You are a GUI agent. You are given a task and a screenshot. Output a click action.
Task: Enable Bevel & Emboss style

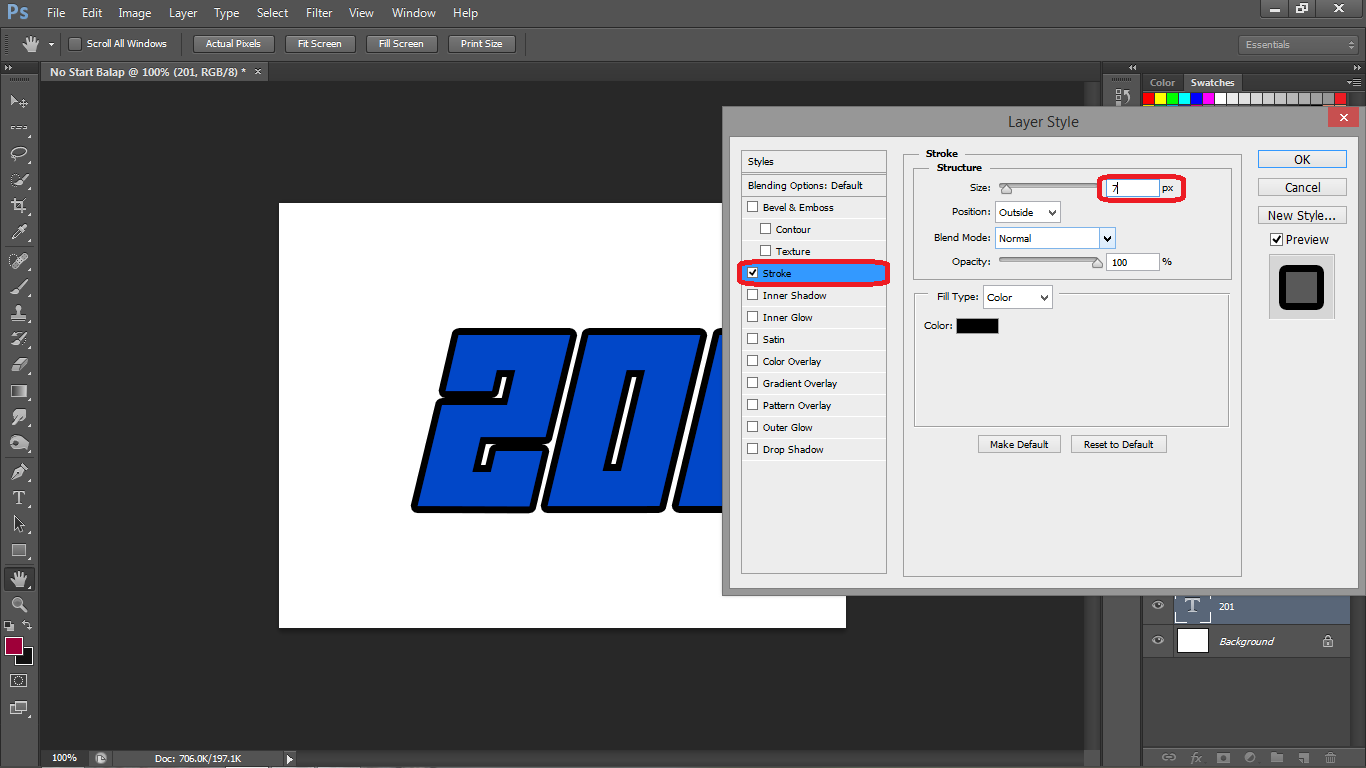[x=753, y=207]
